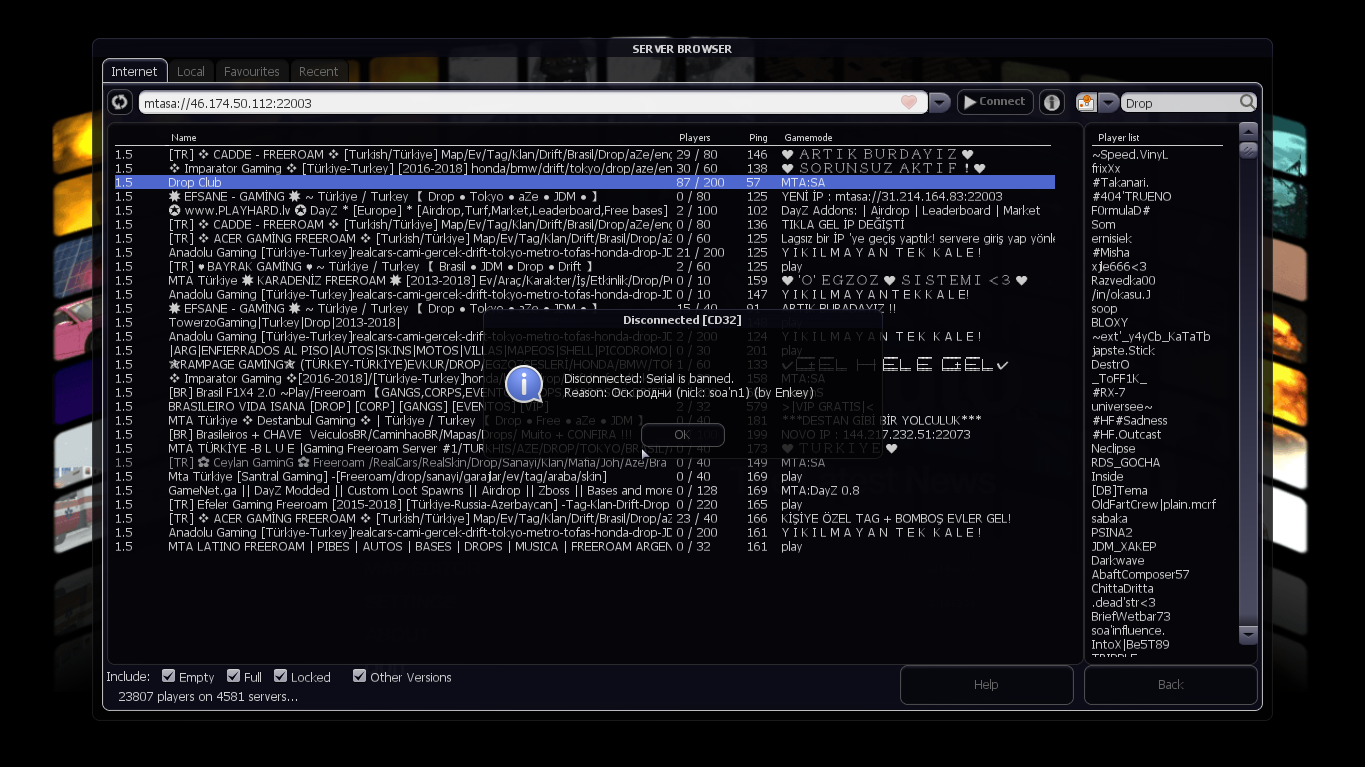This screenshot has width=1365, height=767.
Task: Select player "Darkwave" in player list
Action: [1117, 561]
